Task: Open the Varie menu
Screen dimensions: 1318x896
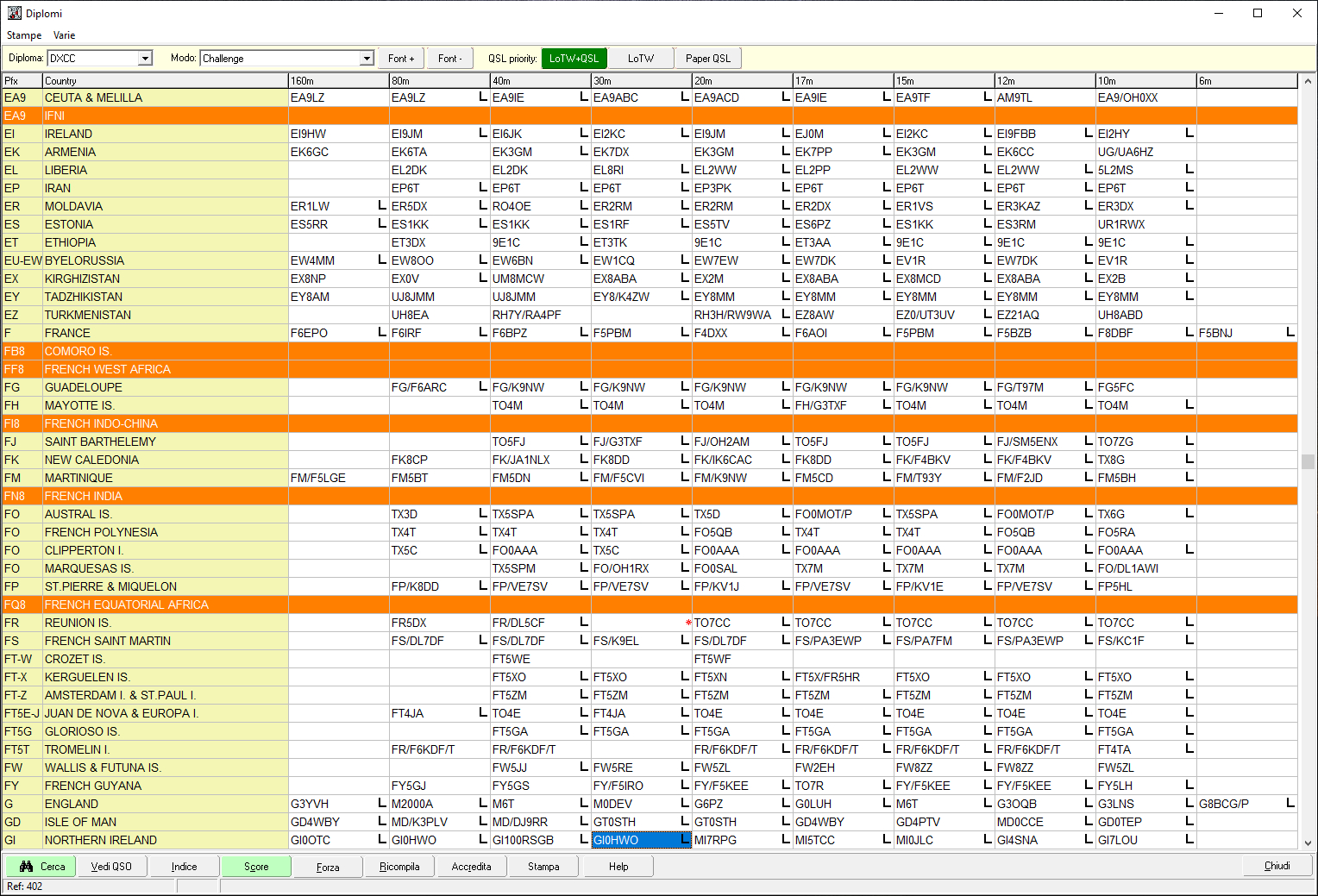Action: click(x=64, y=35)
